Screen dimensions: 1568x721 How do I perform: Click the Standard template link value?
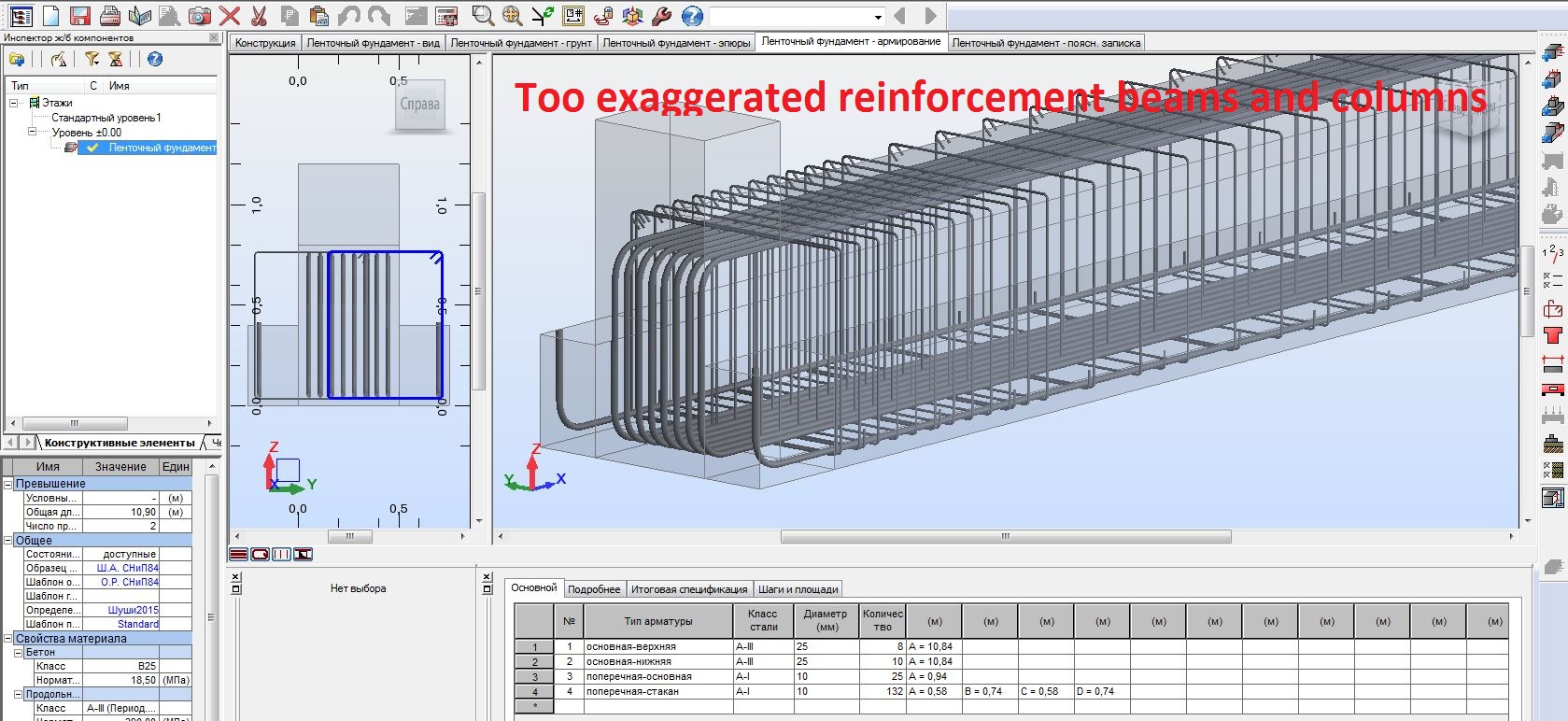(x=137, y=624)
